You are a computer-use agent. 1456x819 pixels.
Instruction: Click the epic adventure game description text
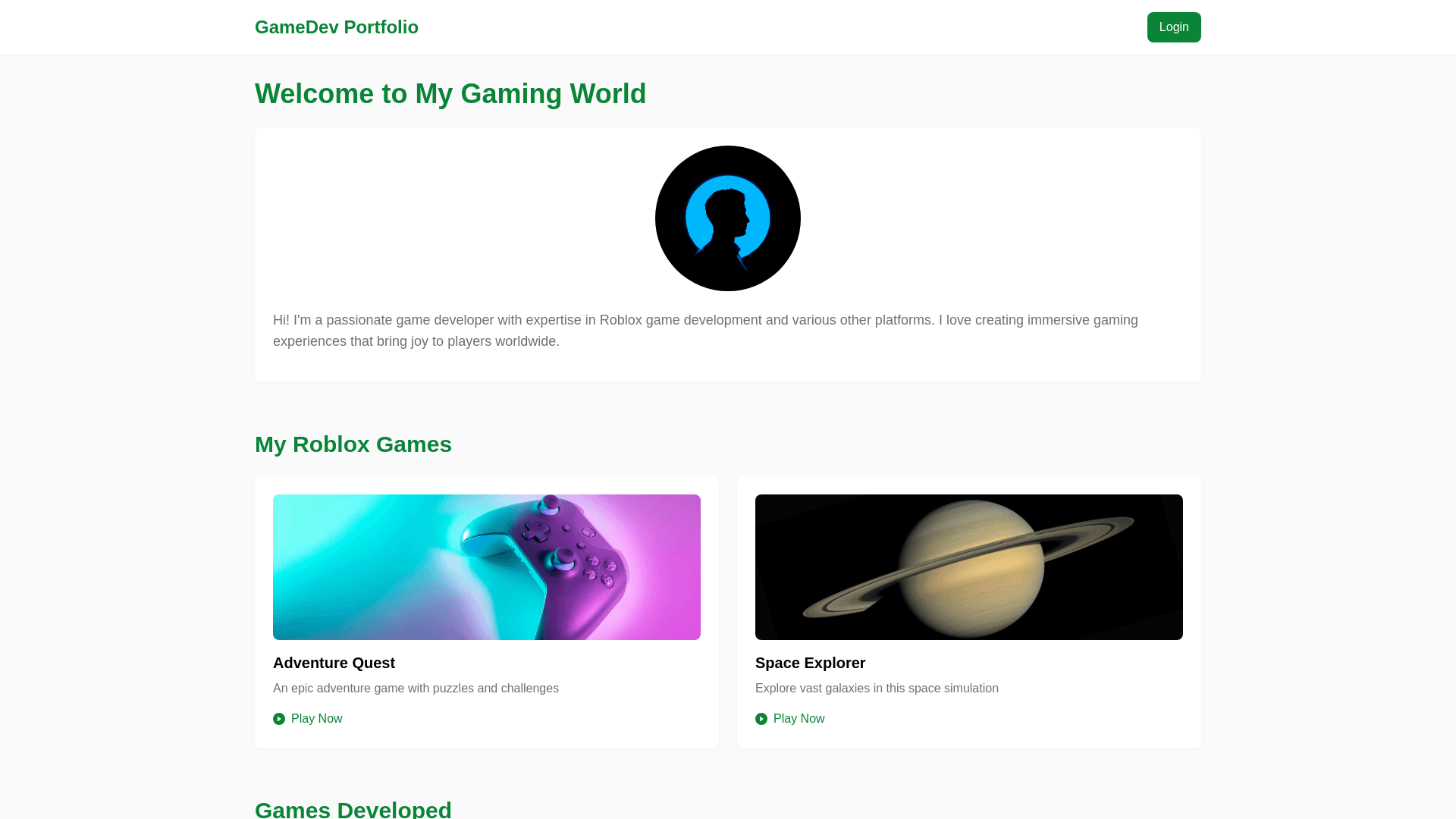[x=416, y=689]
